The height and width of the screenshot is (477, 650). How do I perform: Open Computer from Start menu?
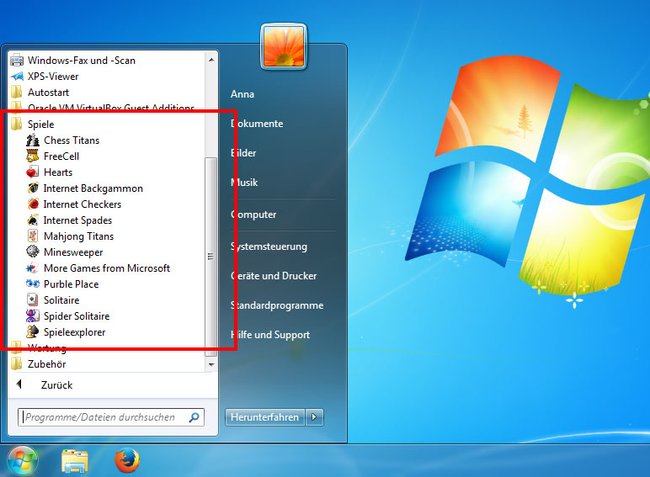click(x=253, y=215)
